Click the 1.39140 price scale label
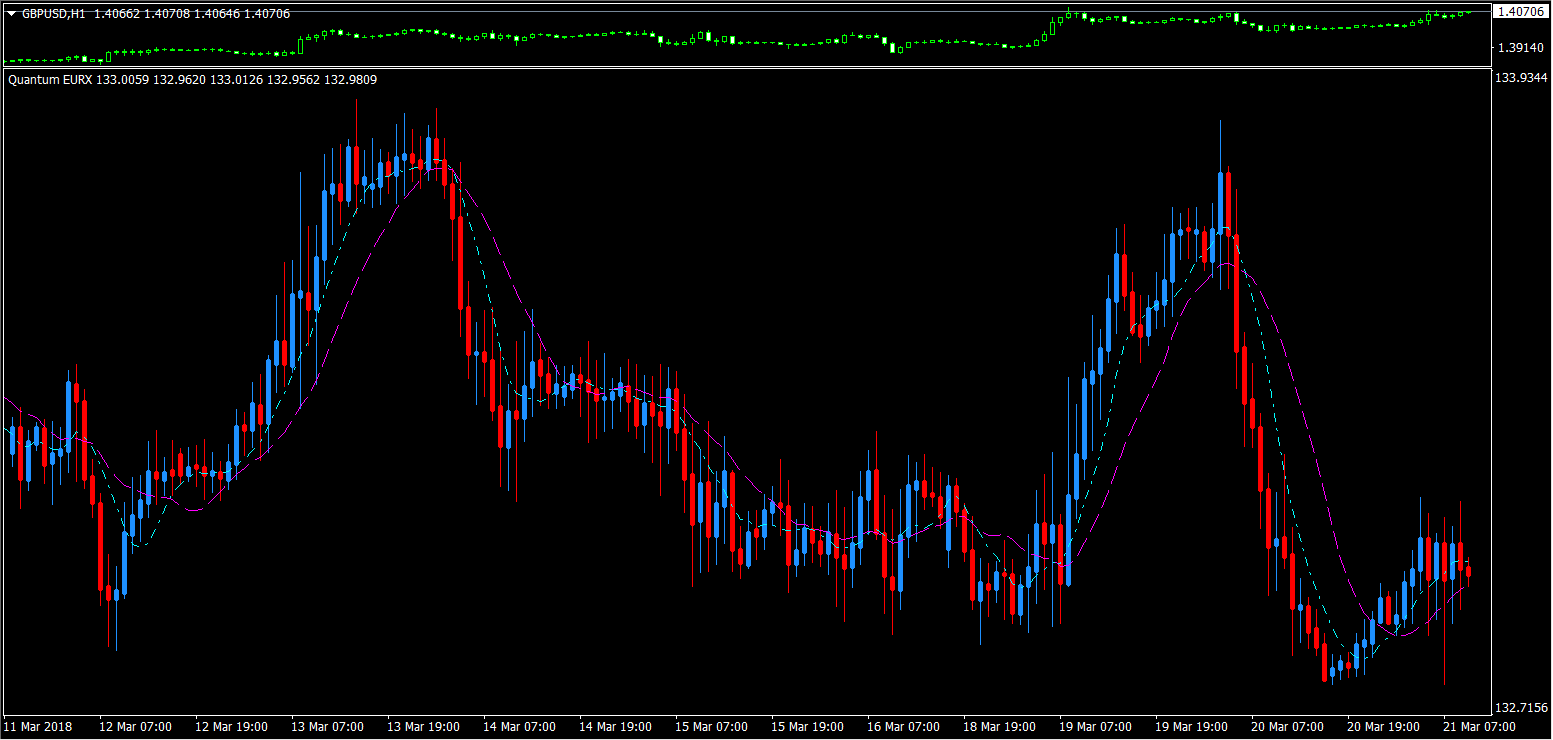The image size is (1553, 740). (1518, 48)
